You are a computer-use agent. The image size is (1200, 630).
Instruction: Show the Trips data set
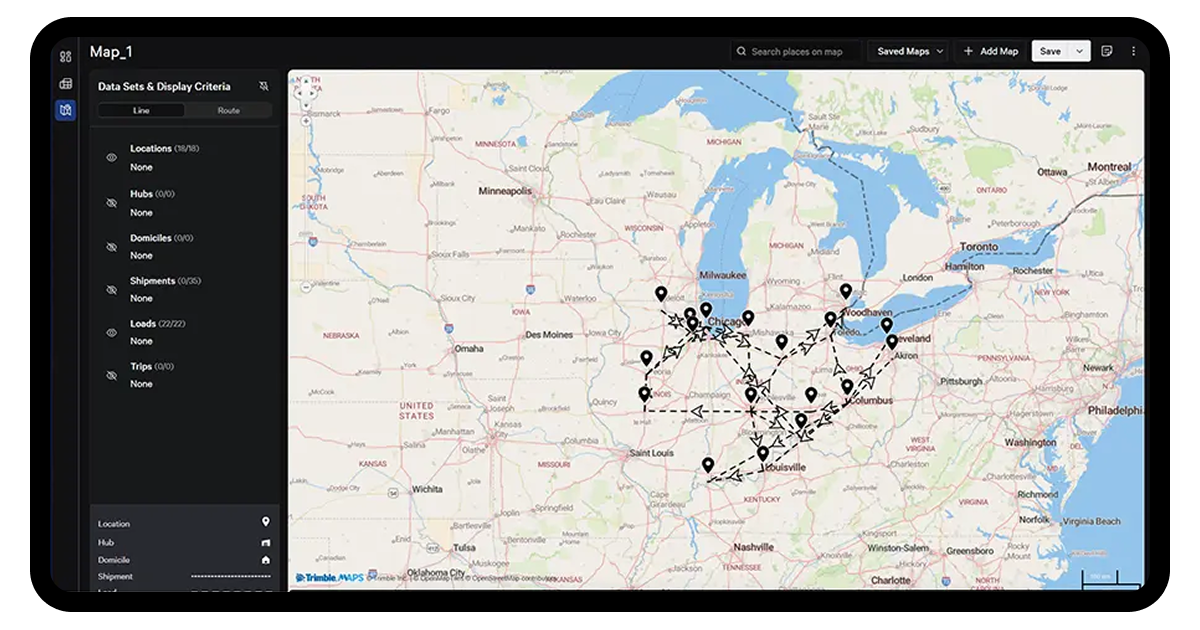pos(112,375)
